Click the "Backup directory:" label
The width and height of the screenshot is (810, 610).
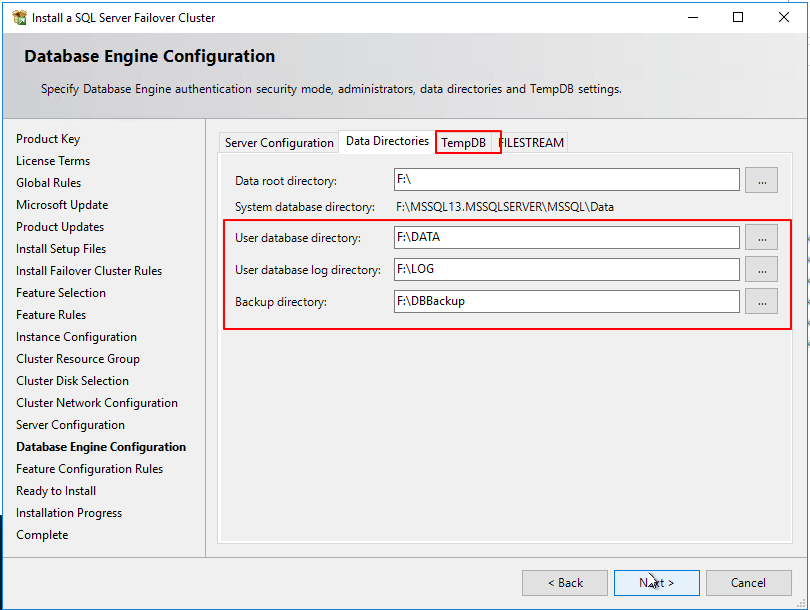(281, 302)
